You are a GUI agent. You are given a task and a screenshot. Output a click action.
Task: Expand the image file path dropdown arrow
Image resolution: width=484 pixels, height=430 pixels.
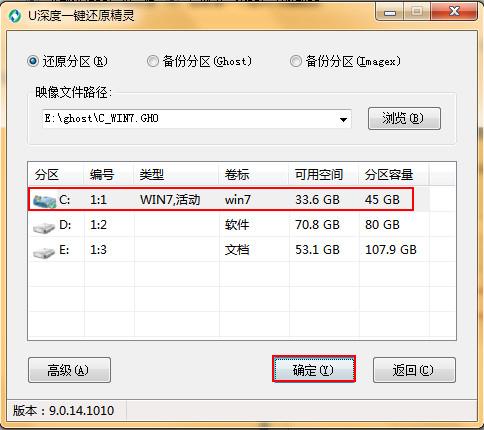tap(343, 119)
